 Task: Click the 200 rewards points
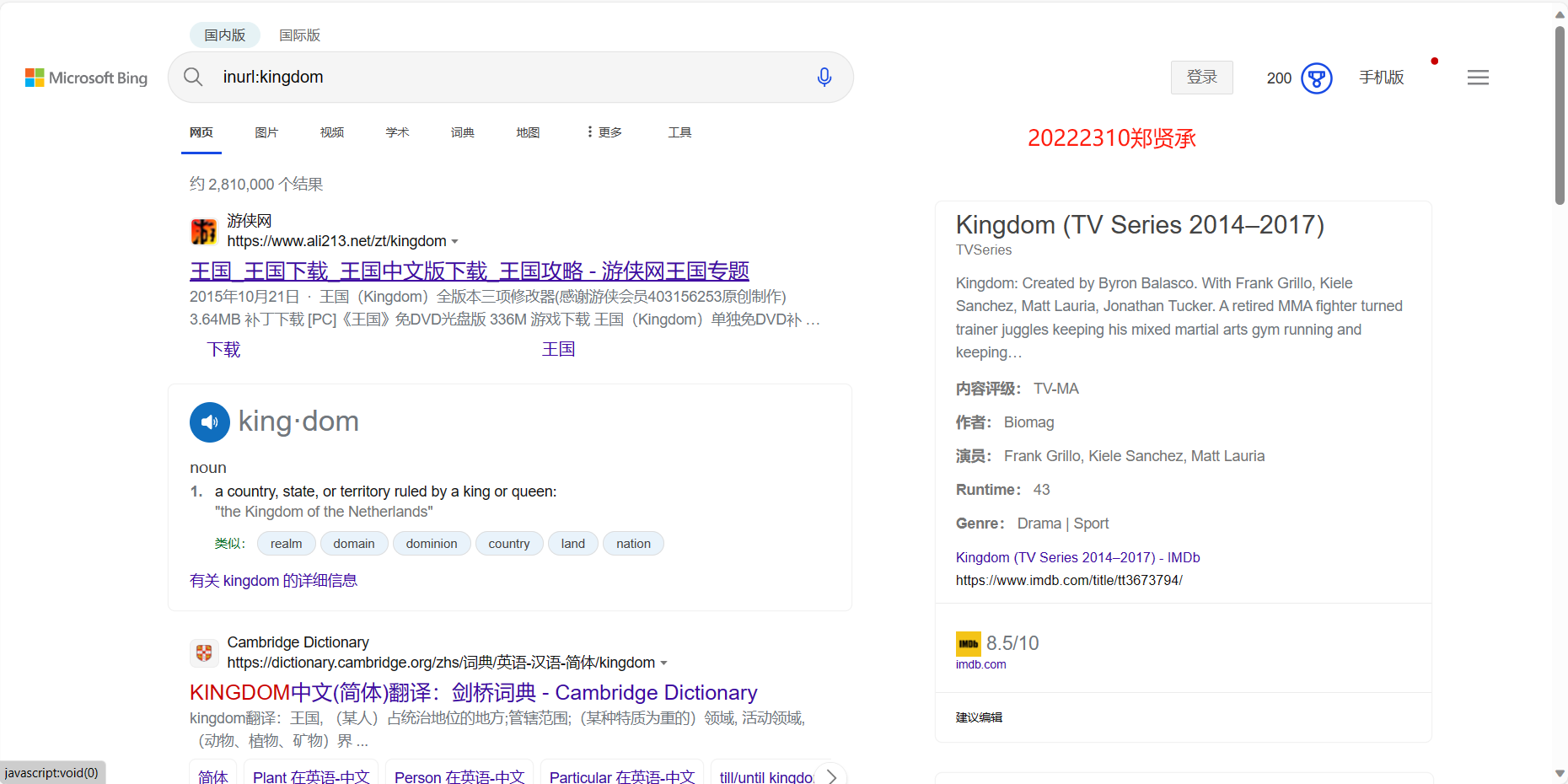coord(1279,78)
